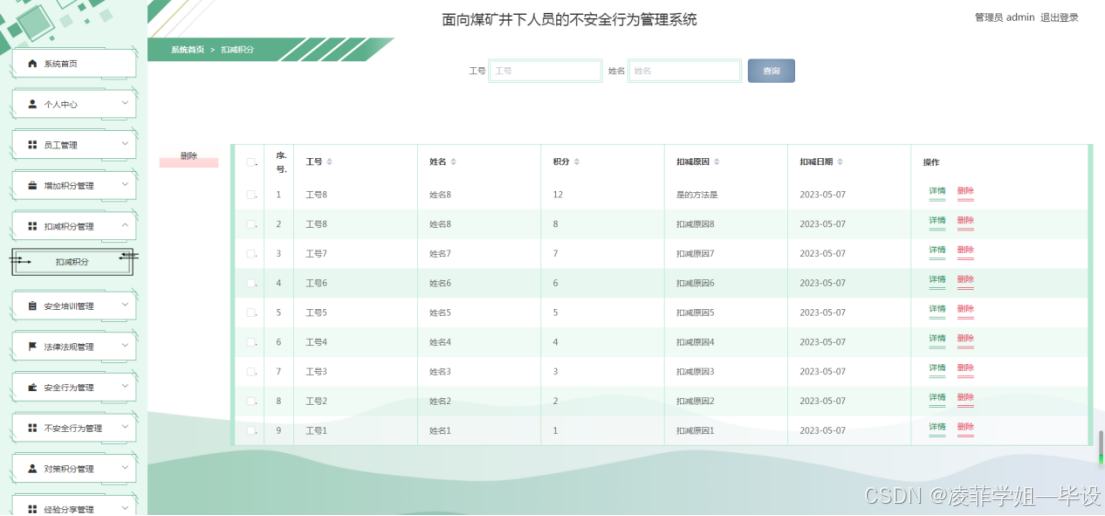The height and width of the screenshot is (516, 1105).
Task: Select the checkbox on the 工号7 row
Action: [250, 254]
